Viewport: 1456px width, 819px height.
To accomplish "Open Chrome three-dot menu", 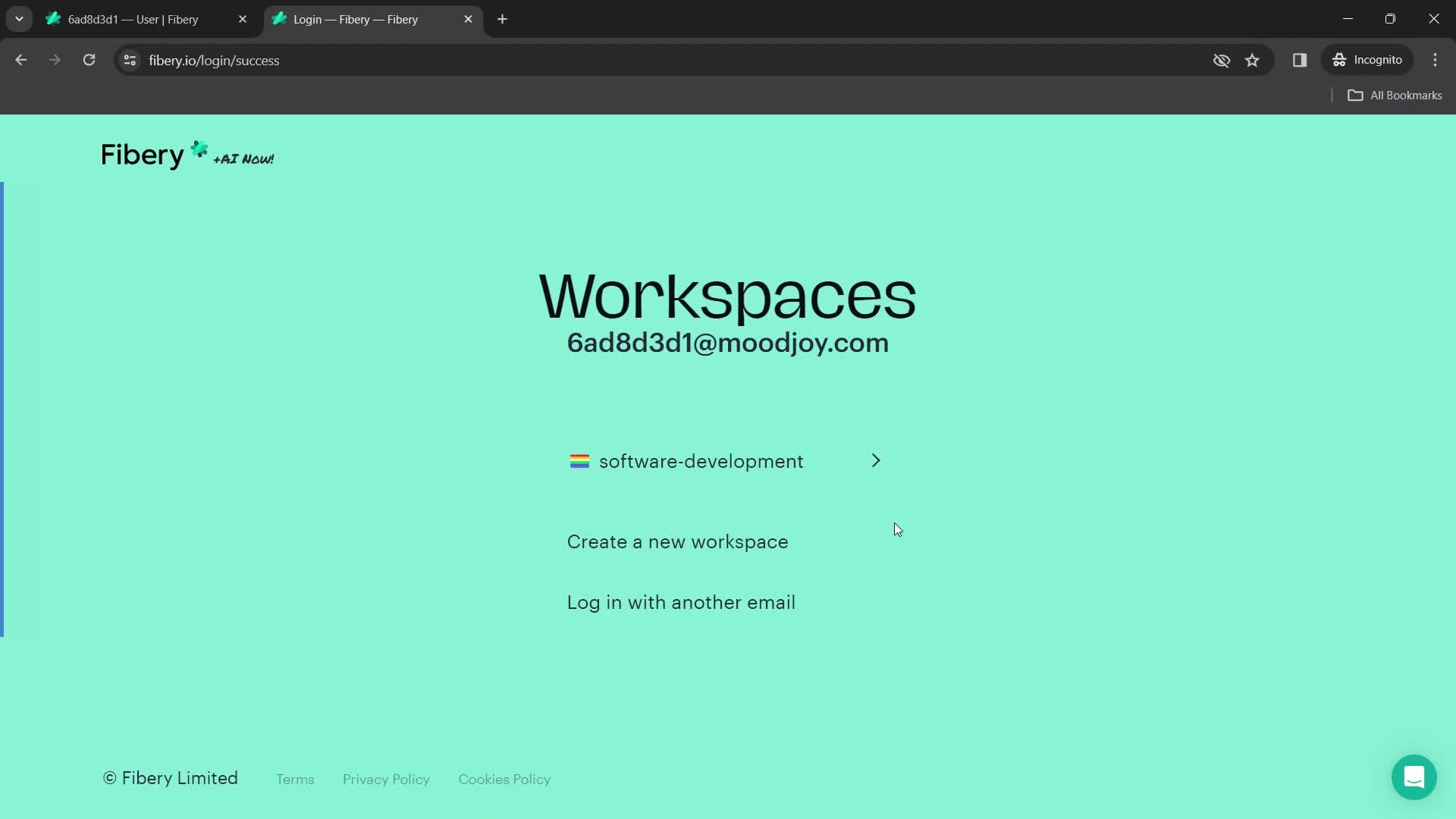I will [1435, 60].
